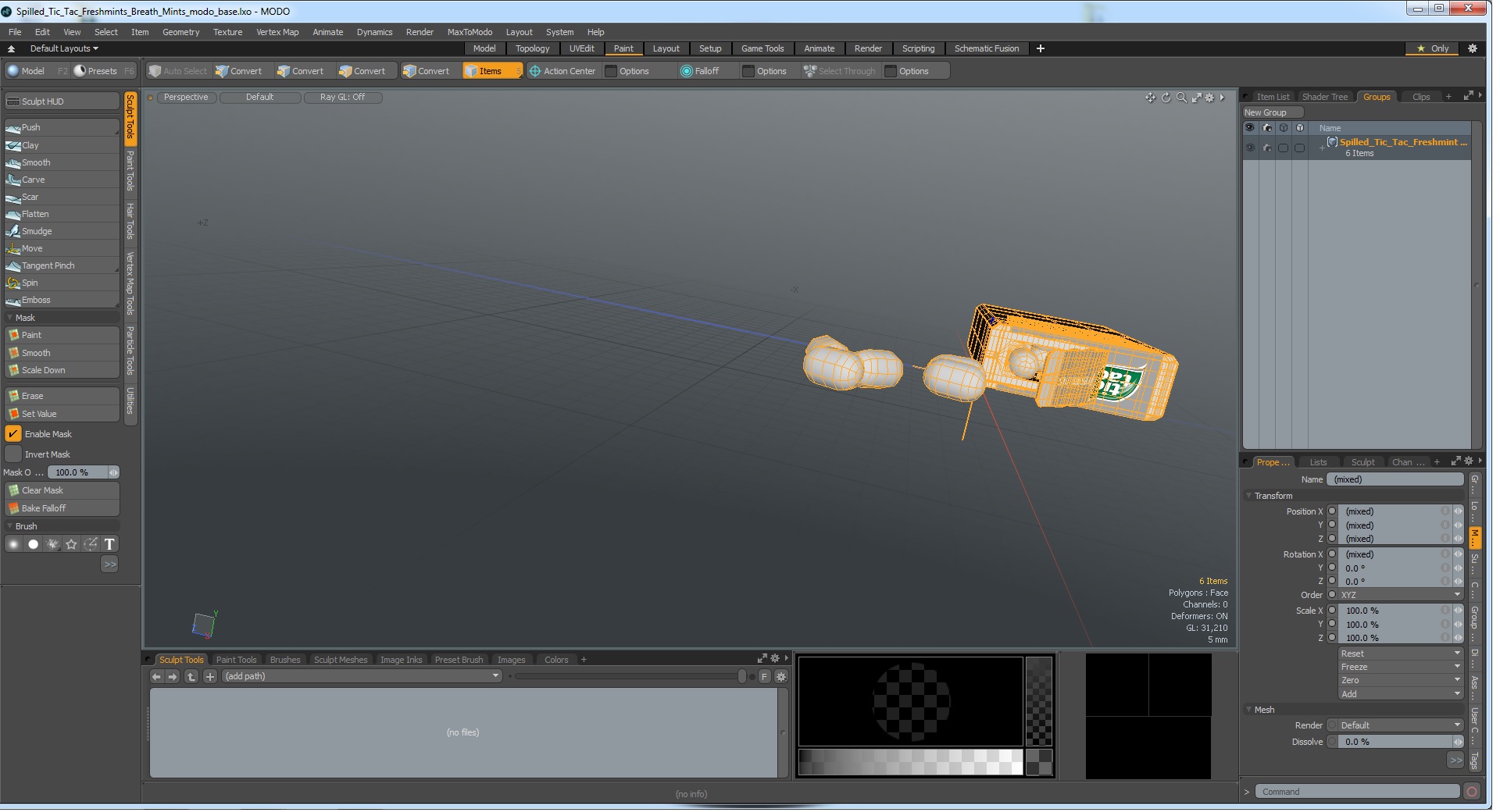Screen dimensions: 1500x812
Task: Click the Perspective viewport button
Action: (x=186, y=98)
